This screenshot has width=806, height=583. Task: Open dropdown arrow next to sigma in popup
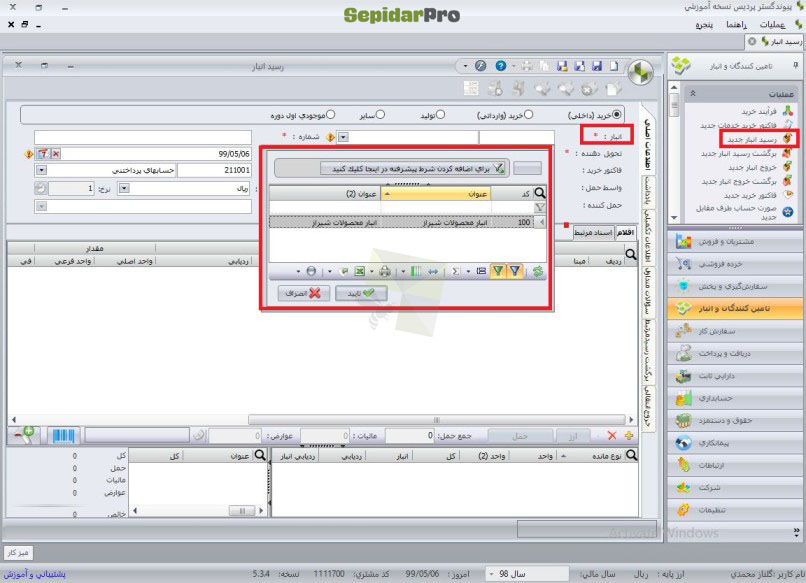467,271
